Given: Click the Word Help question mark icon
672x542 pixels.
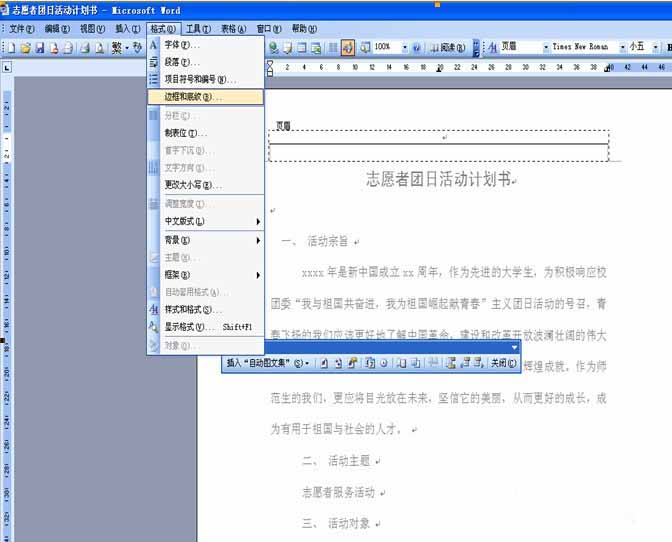Looking at the screenshot, I should (416, 48).
